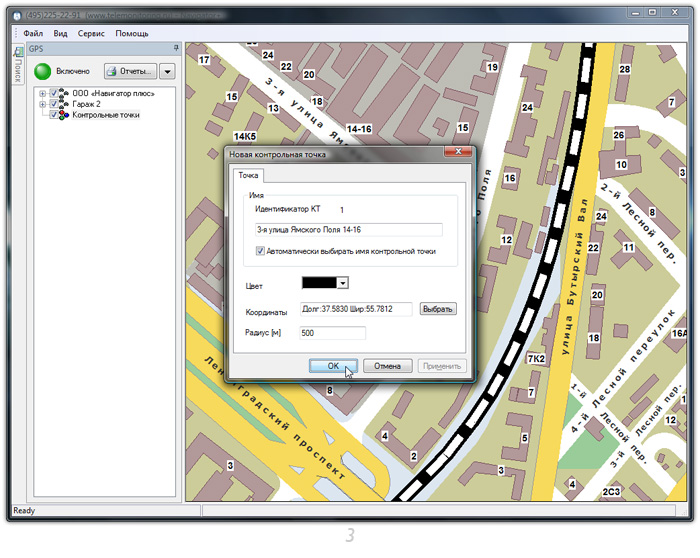
Task: Open dropdown arrow next to Отчеты button
Action: (167, 71)
